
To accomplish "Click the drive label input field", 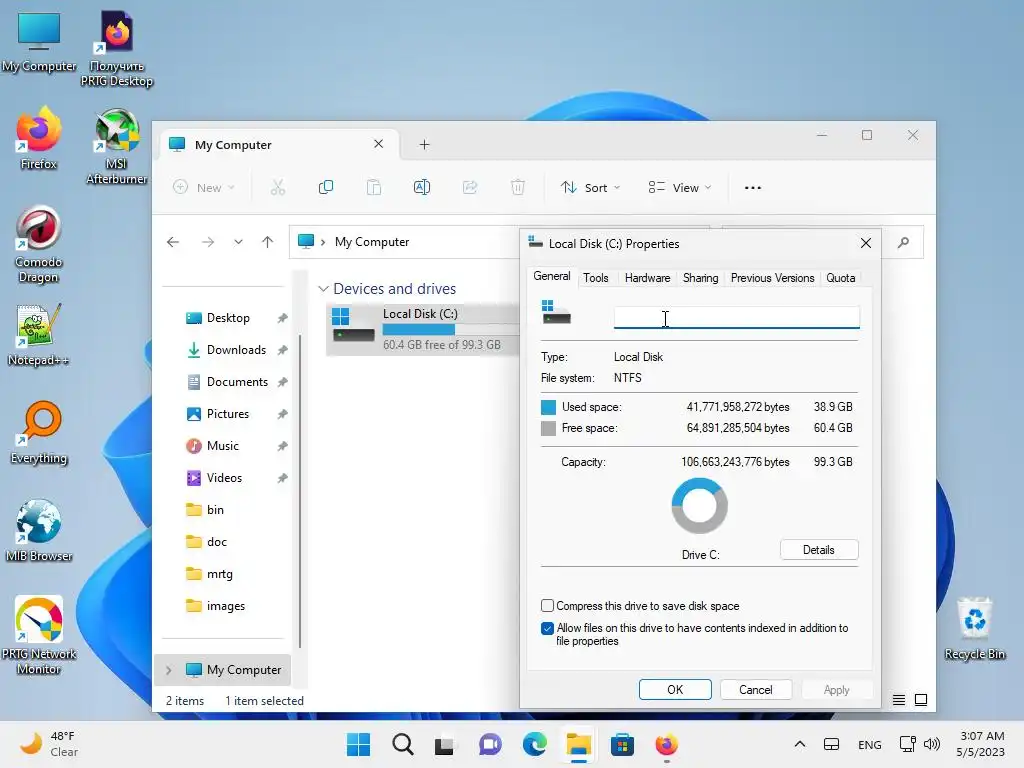I will pyautogui.click(x=736, y=317).
